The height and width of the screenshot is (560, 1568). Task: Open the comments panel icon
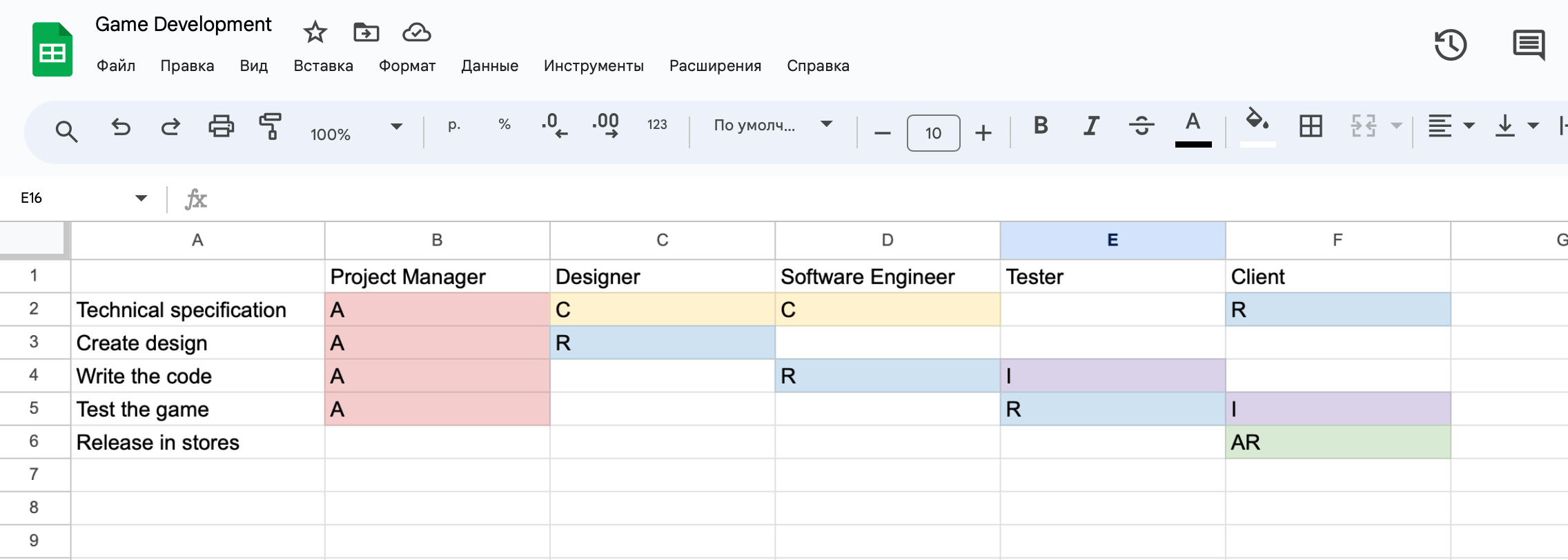[1529, 46]
